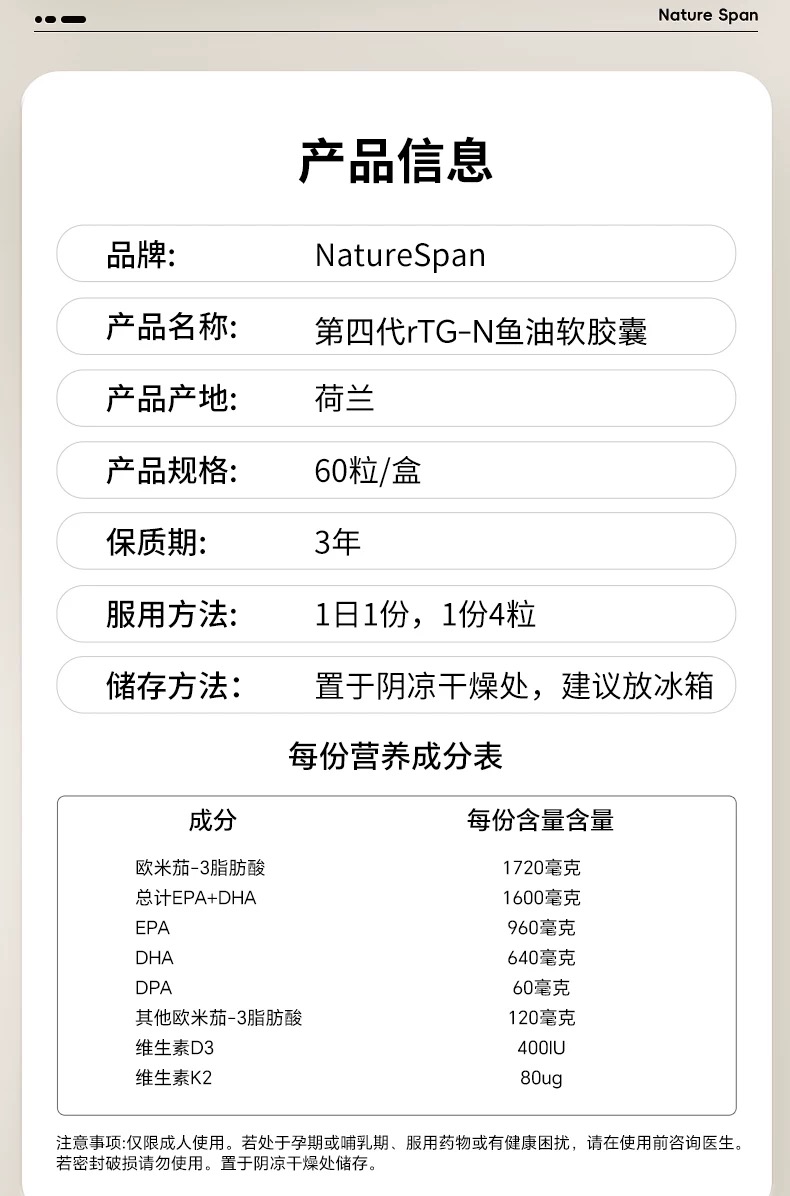Select the 产品名称 row
The width and height of the screenshot is (790, 1196).
click(396, 327)
